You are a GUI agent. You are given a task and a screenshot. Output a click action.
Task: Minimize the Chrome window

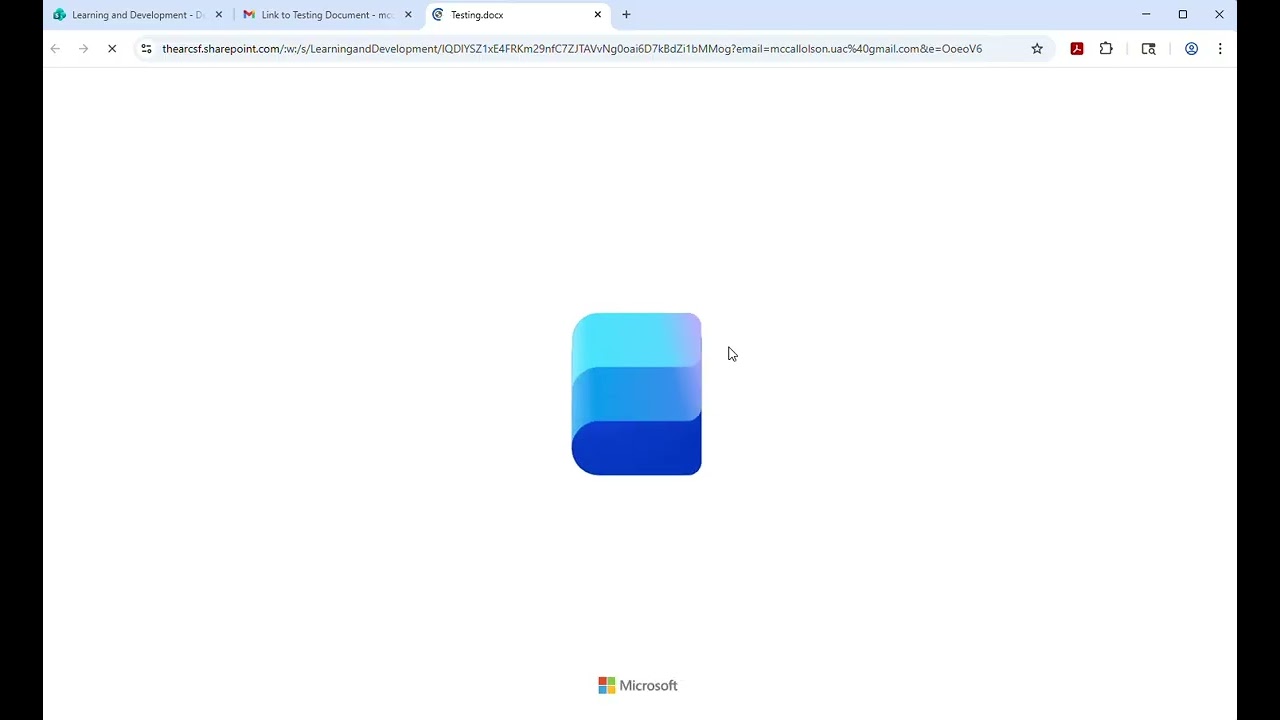[x=1146, y=15]
